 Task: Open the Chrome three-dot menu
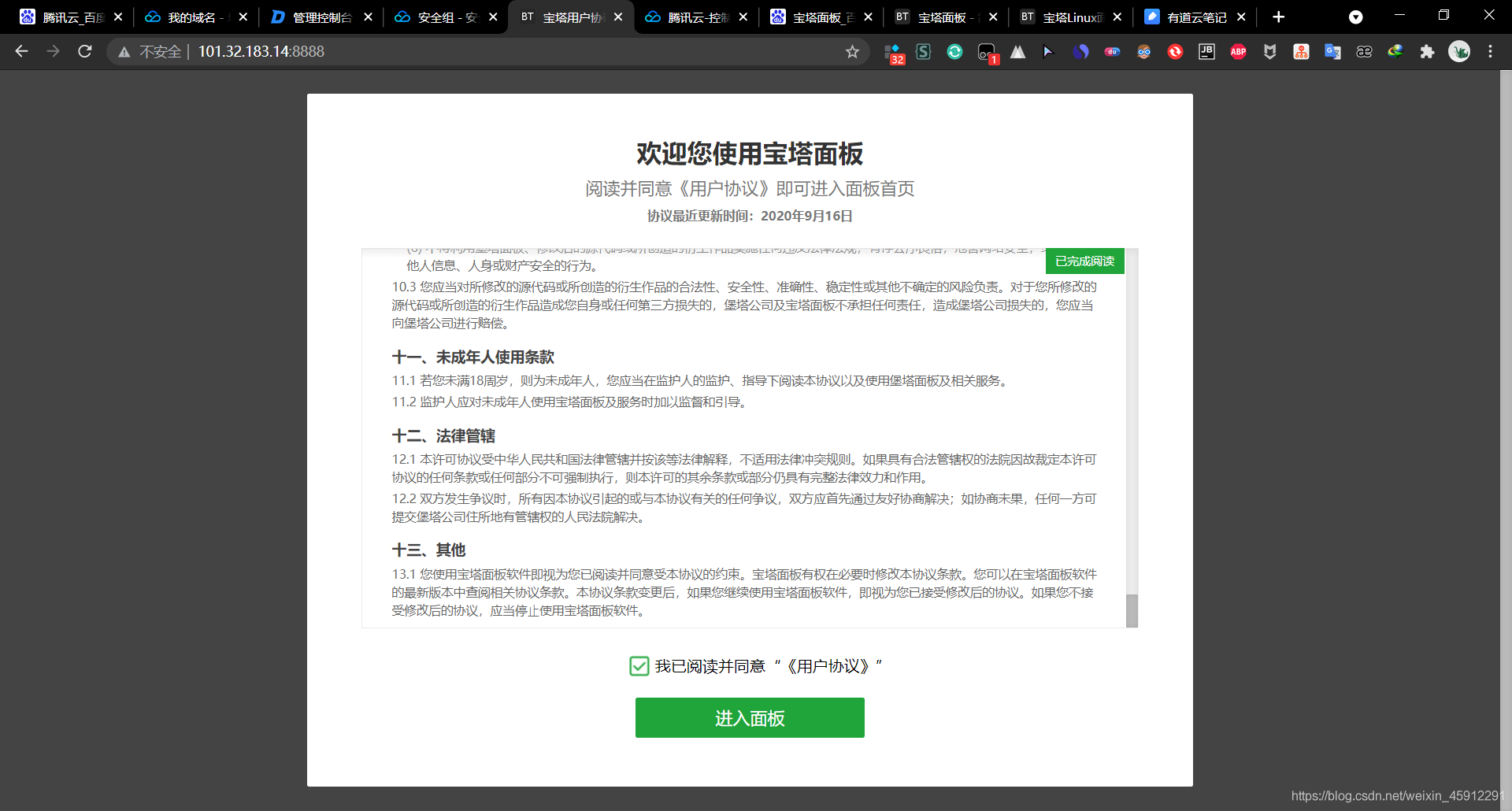pyautogui.click(x=1490, y=51)
